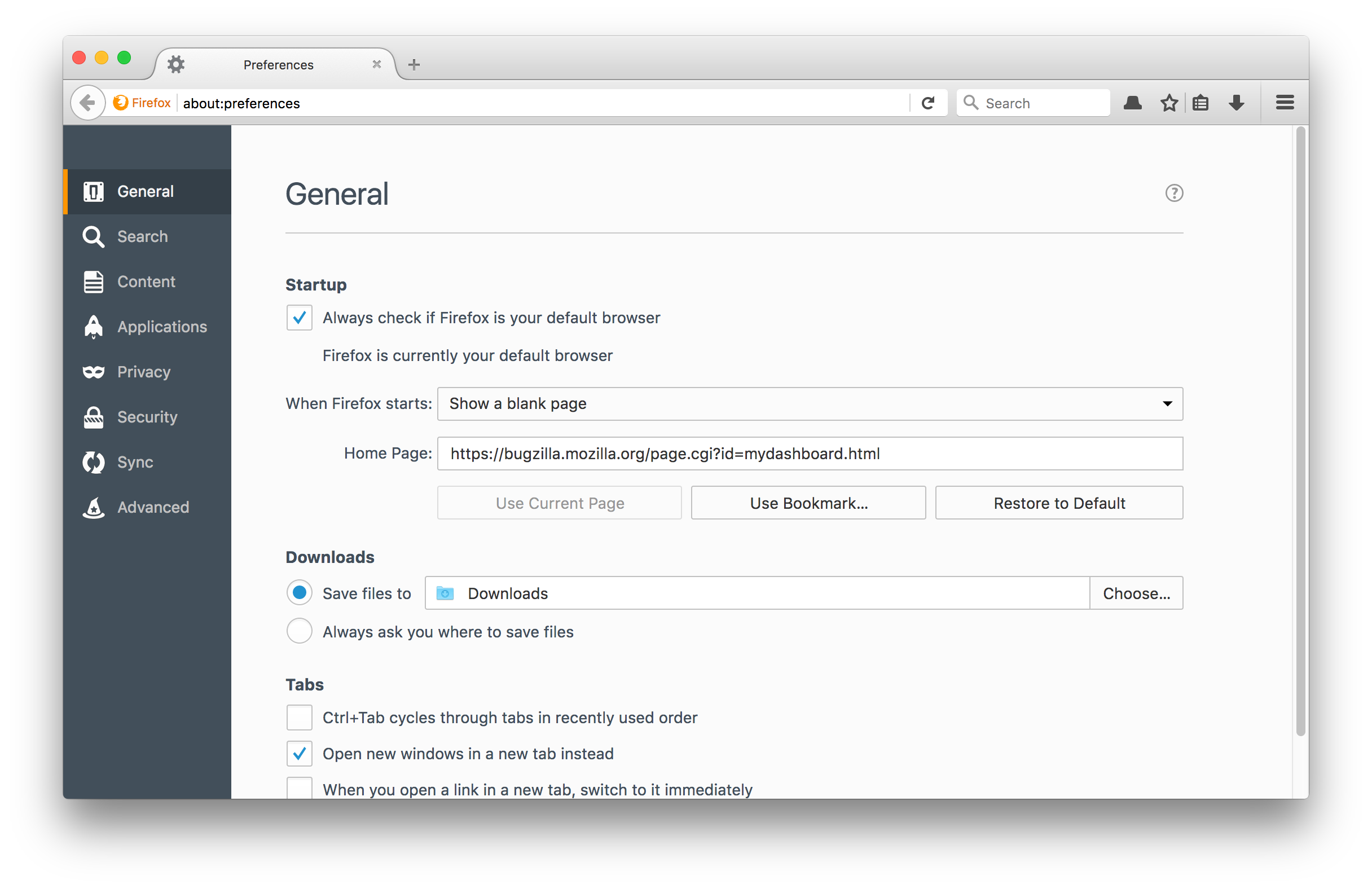Open the Firefox hamburger menu
Image resolution: width=1372 pixels, height=889 pixels.
tap(1285, 102)
